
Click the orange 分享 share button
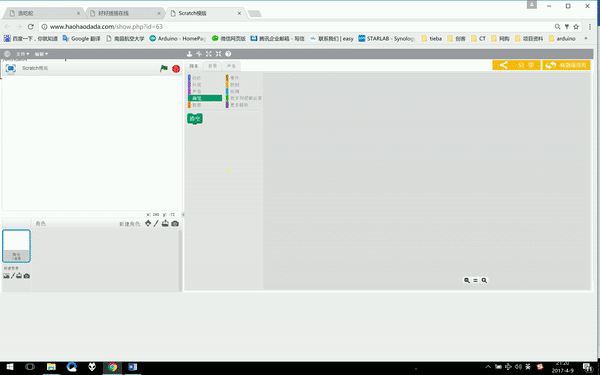click(x=516, y=65)
